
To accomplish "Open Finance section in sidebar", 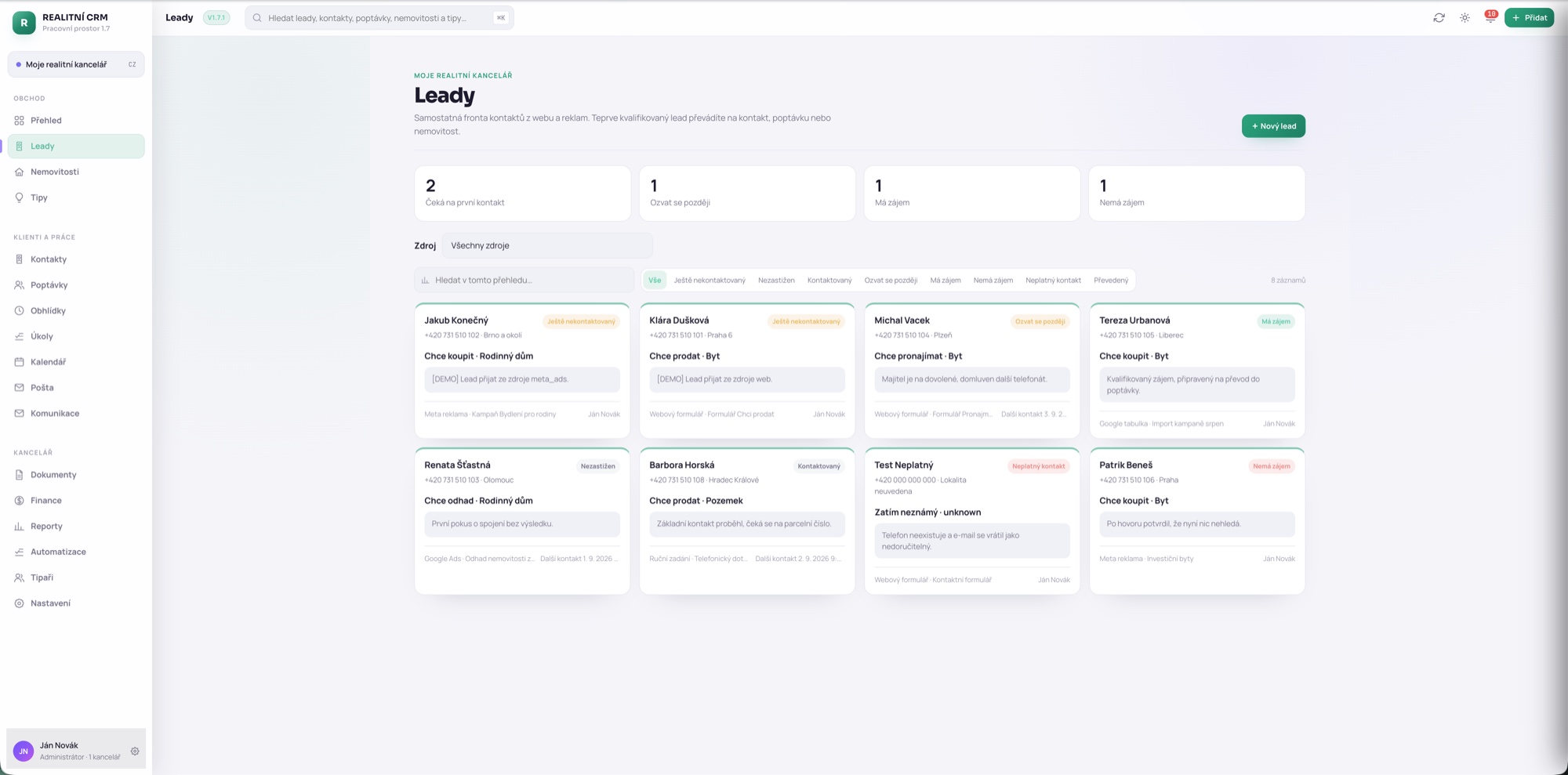I will click(76, 501).
